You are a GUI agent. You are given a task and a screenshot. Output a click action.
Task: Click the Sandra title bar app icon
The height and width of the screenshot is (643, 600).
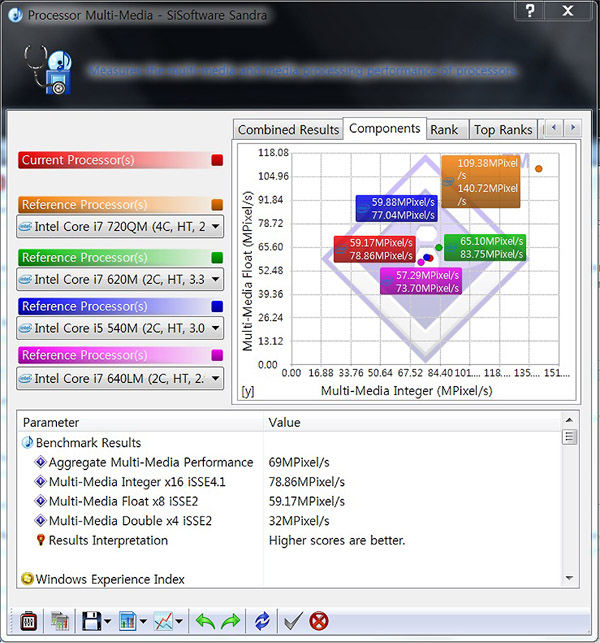click(x=16, y=15)
